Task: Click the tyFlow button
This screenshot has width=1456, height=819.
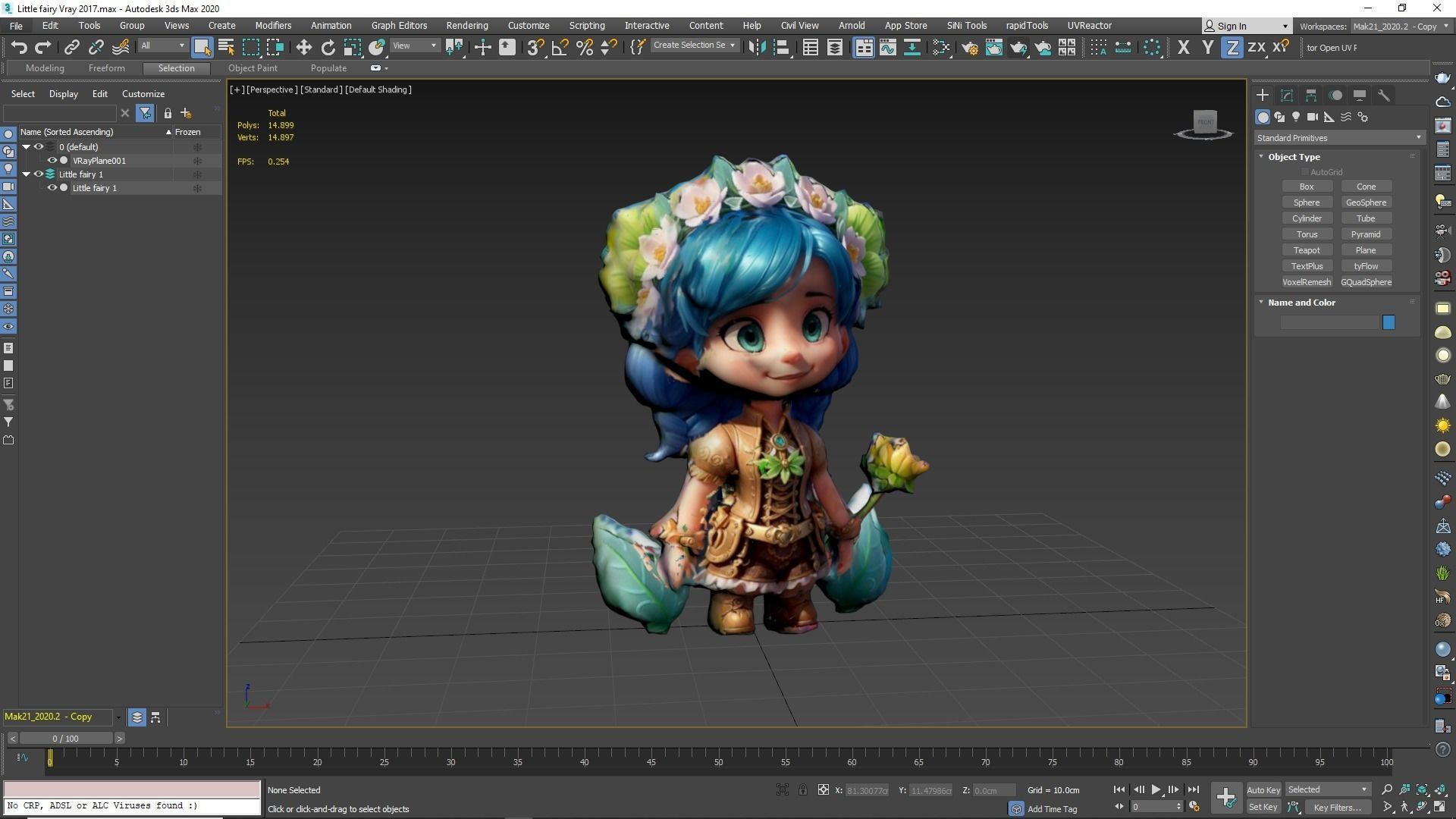Action: (1366, 265)
